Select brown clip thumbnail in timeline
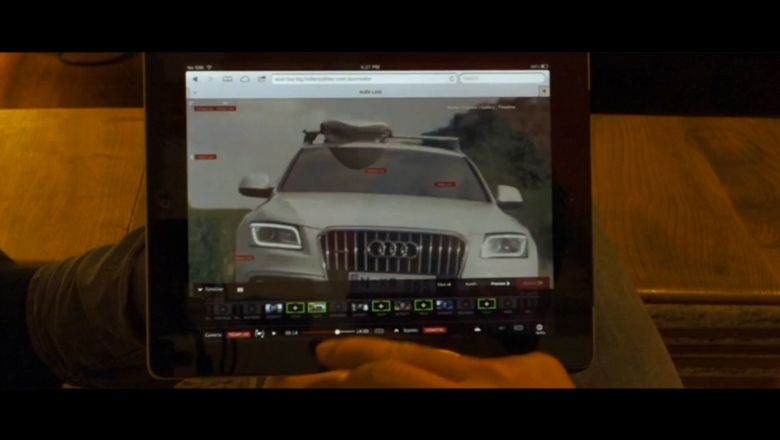The image size is (780, 440). 402,306
